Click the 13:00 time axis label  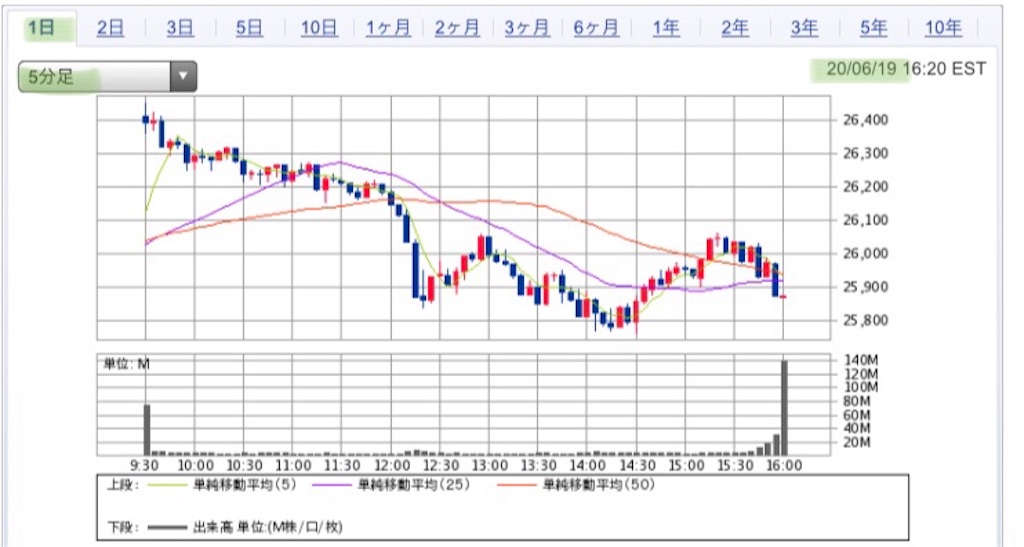(x=490, y=465)
